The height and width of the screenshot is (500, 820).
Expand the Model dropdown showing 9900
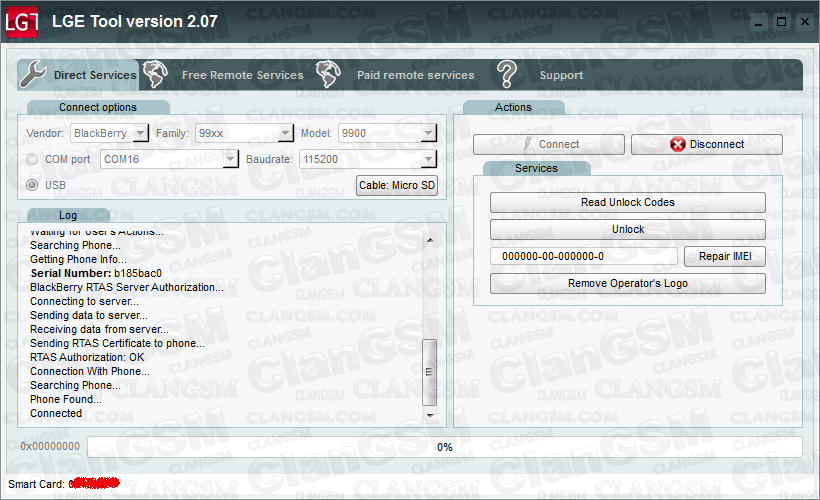pyautogui.click(x=429, y=133)
